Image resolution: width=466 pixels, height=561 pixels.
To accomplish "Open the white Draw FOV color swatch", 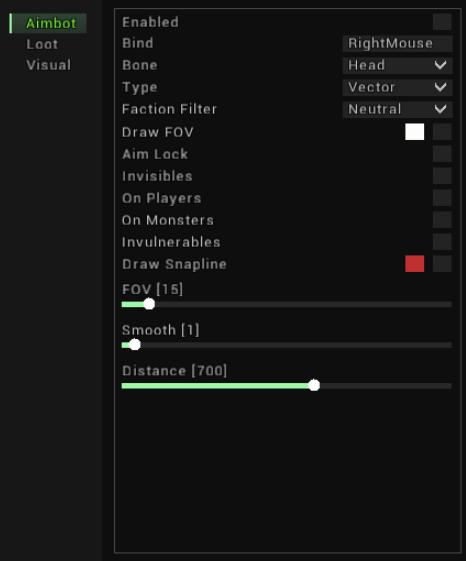I will [x=414, y=132].
